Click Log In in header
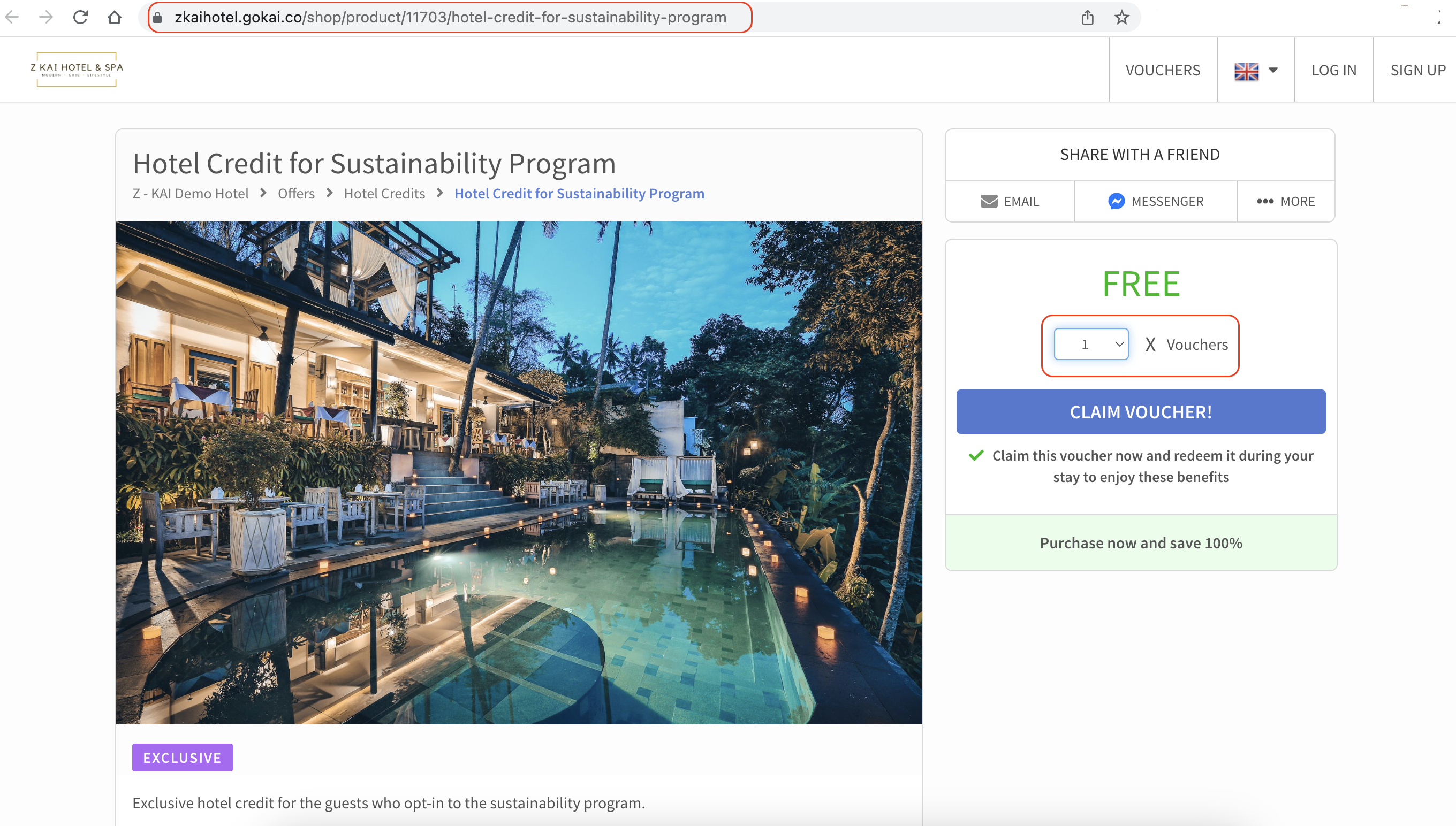The width and height of the screenshot is (1456, 826). click(x=1333, y=70)
